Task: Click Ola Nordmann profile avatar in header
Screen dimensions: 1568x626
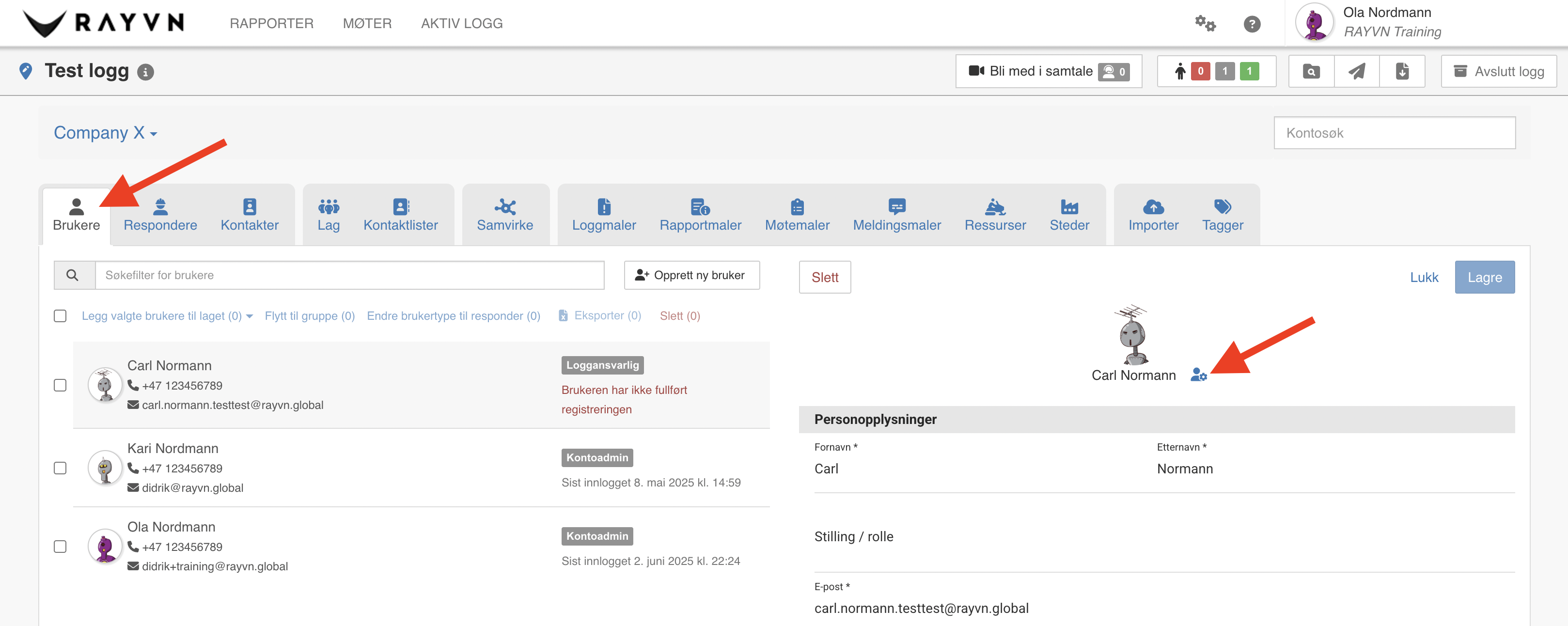Action: click(1314, 23)
